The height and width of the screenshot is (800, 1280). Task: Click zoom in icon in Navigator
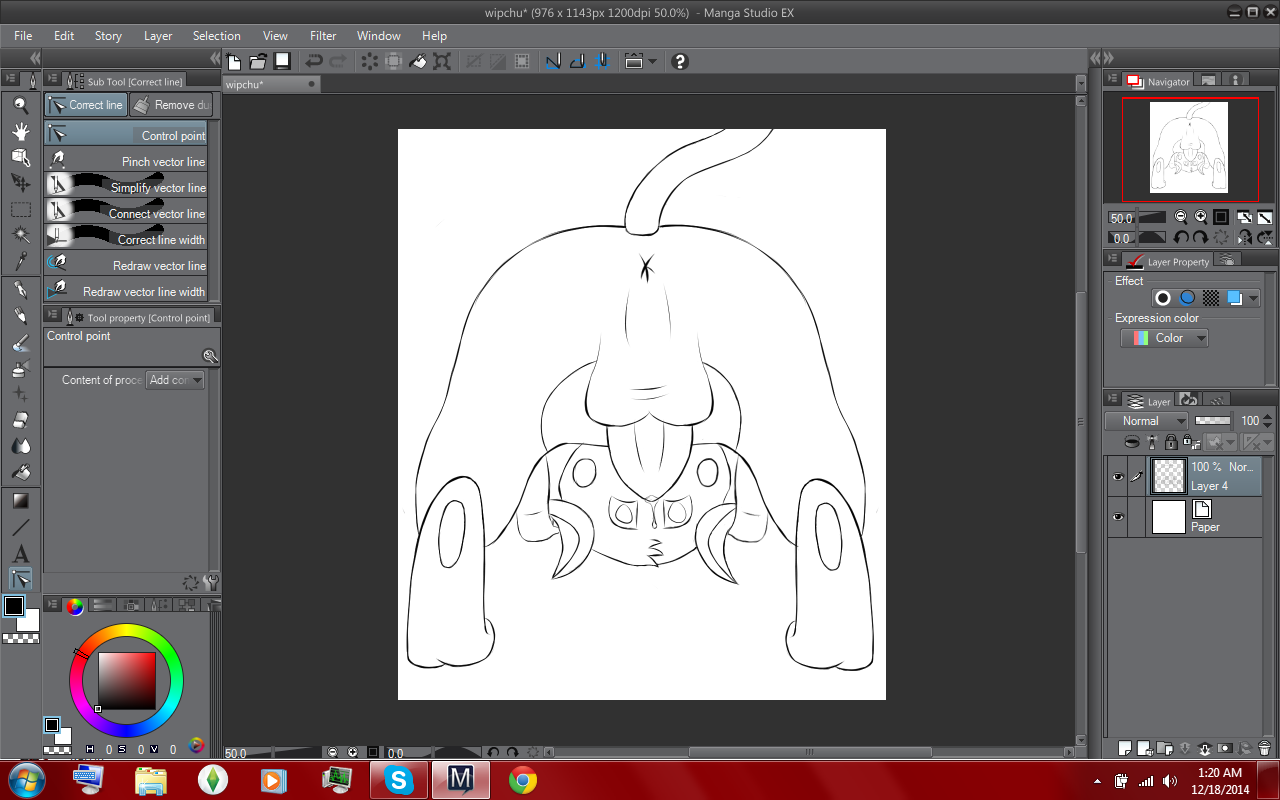click(1201, 217)
